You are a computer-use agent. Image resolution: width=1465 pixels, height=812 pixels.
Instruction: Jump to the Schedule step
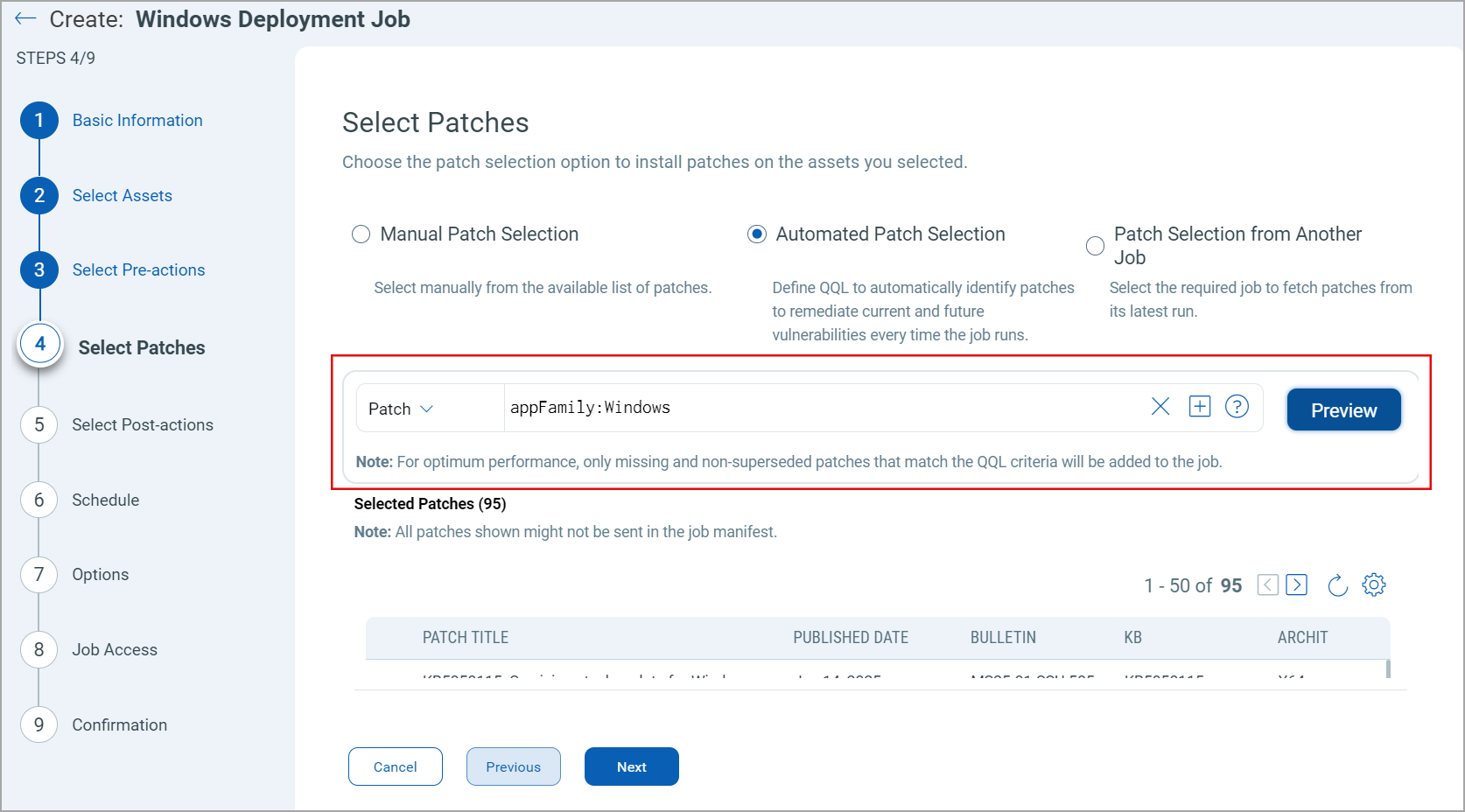tap(105, 500)
